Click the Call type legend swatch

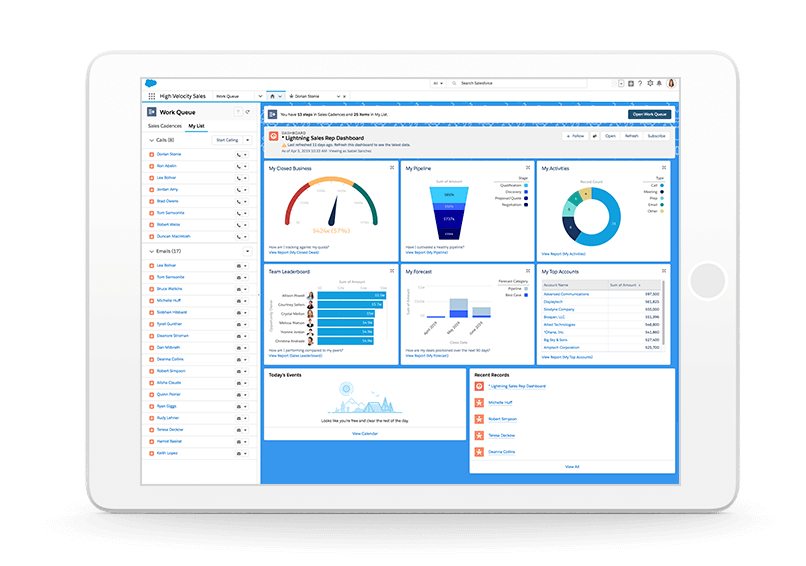click(662, 186)
